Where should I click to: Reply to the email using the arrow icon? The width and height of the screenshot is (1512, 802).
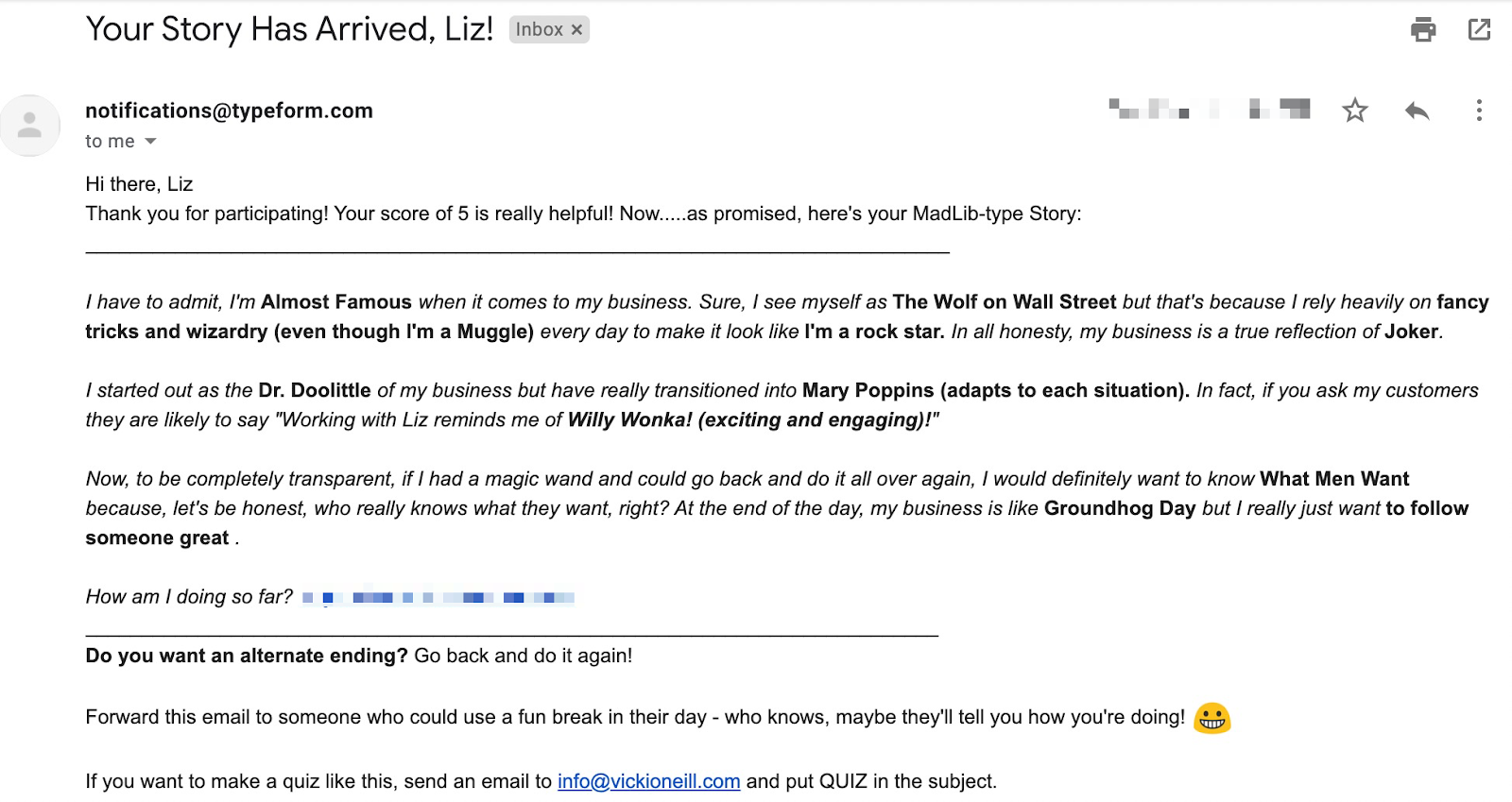1417,111
